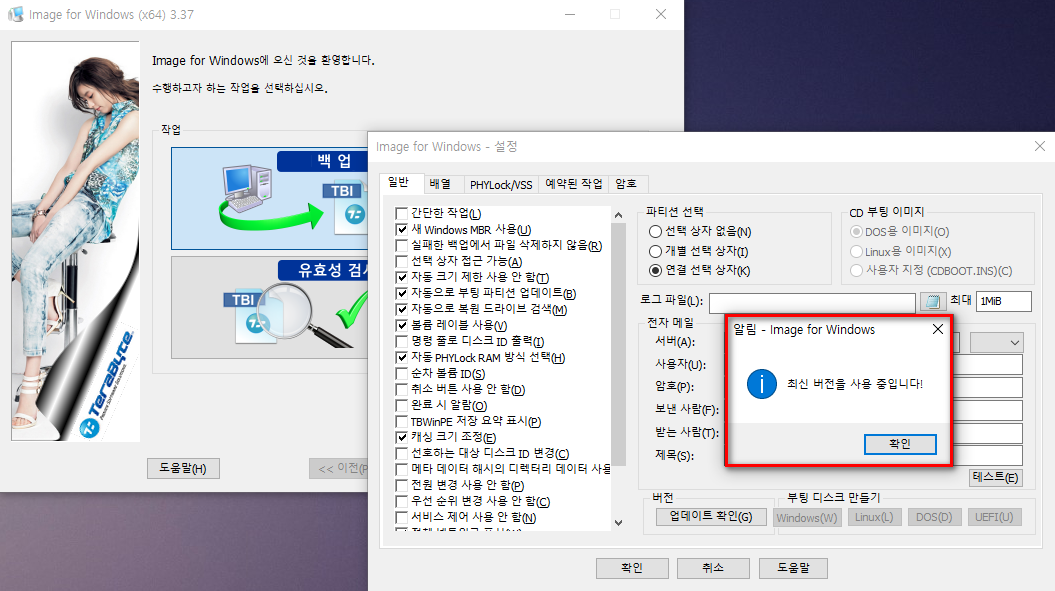Confirm the alert with 확인 button

[900, 444]
